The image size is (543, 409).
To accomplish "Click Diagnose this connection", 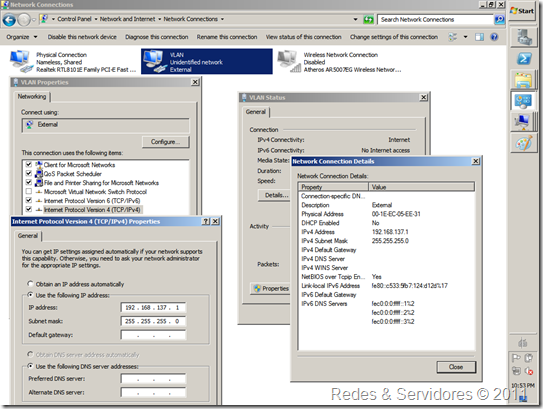I will pos(157,37).
